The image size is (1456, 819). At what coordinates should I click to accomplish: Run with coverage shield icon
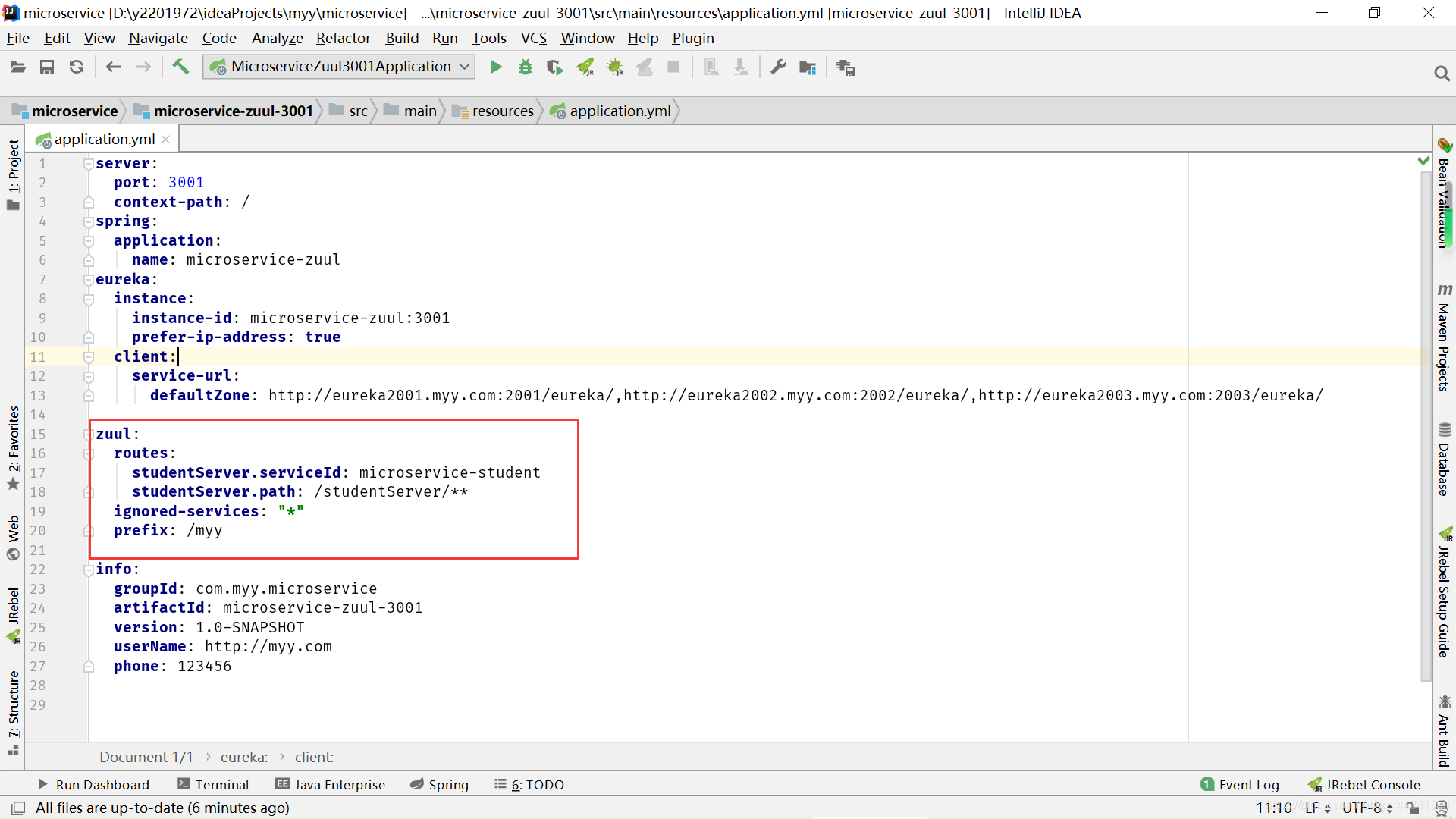coord(554,67)
